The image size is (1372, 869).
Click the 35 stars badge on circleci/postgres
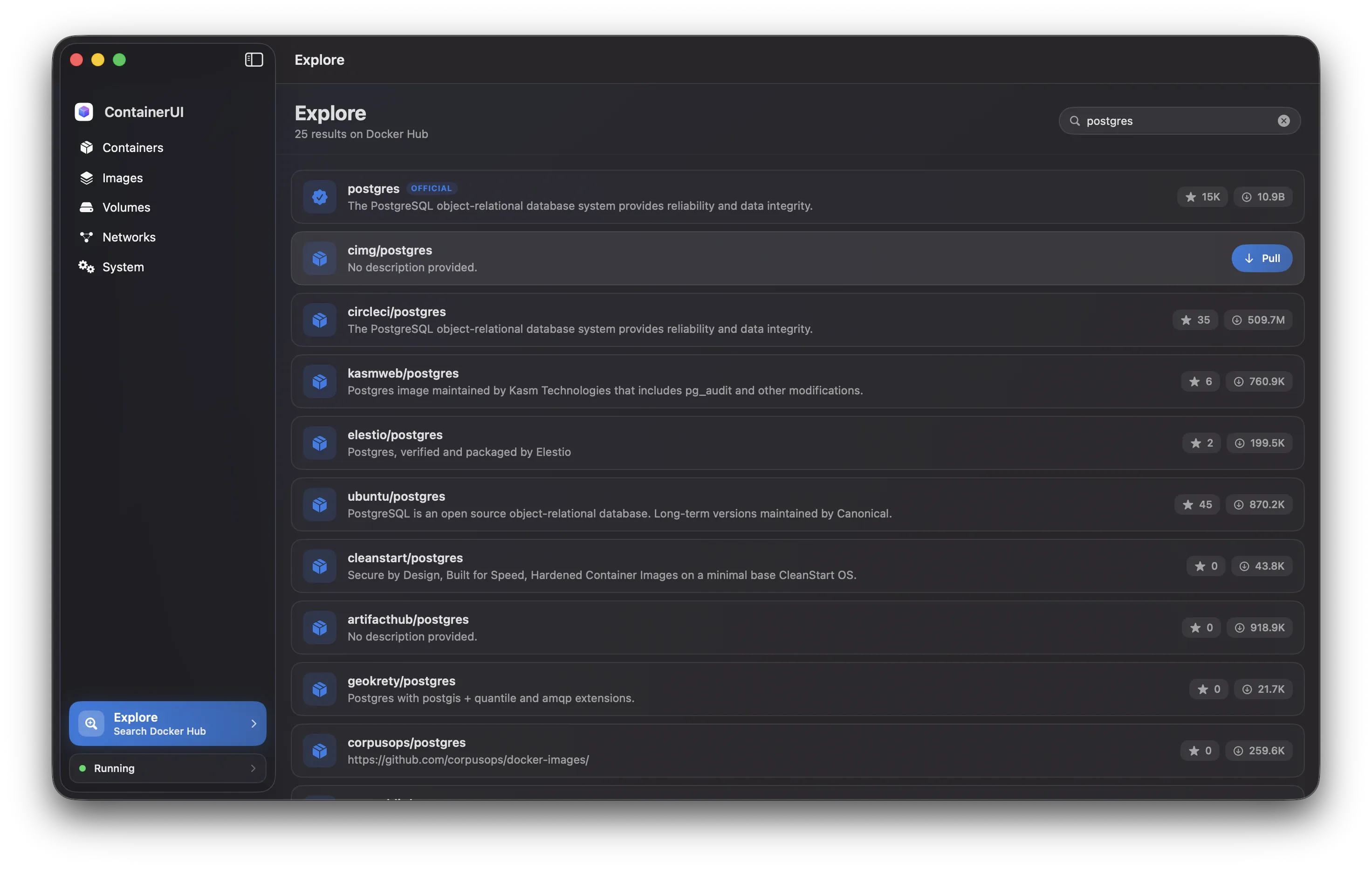point(1195,320)
